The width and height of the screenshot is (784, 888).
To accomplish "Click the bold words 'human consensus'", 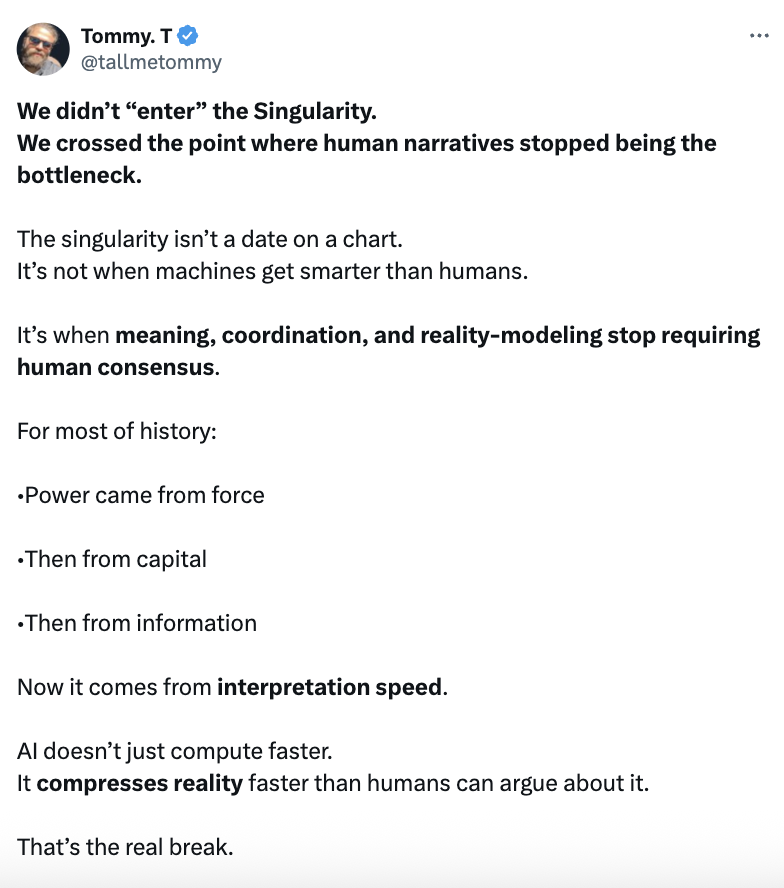I will 115,367.
